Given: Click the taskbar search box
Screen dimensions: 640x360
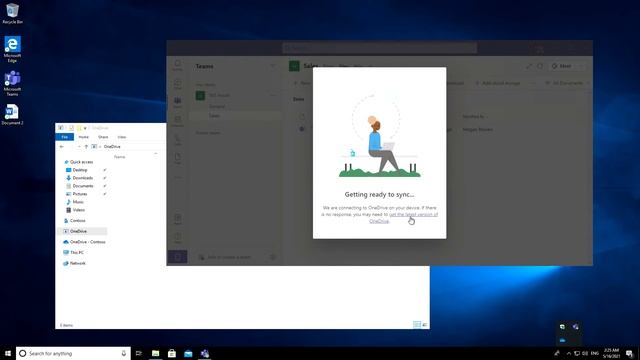Looking at the screenshot, I should click(x=73, y=353).
